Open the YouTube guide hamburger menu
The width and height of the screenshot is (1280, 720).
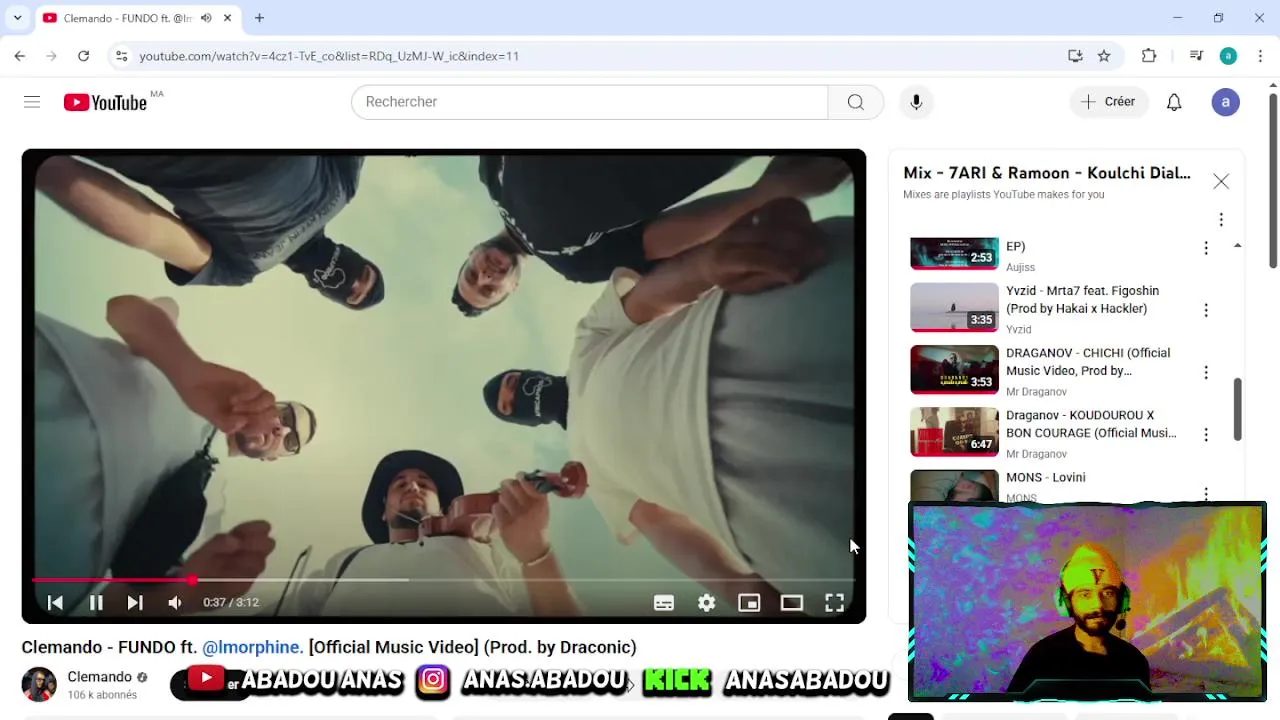[32, 102]
